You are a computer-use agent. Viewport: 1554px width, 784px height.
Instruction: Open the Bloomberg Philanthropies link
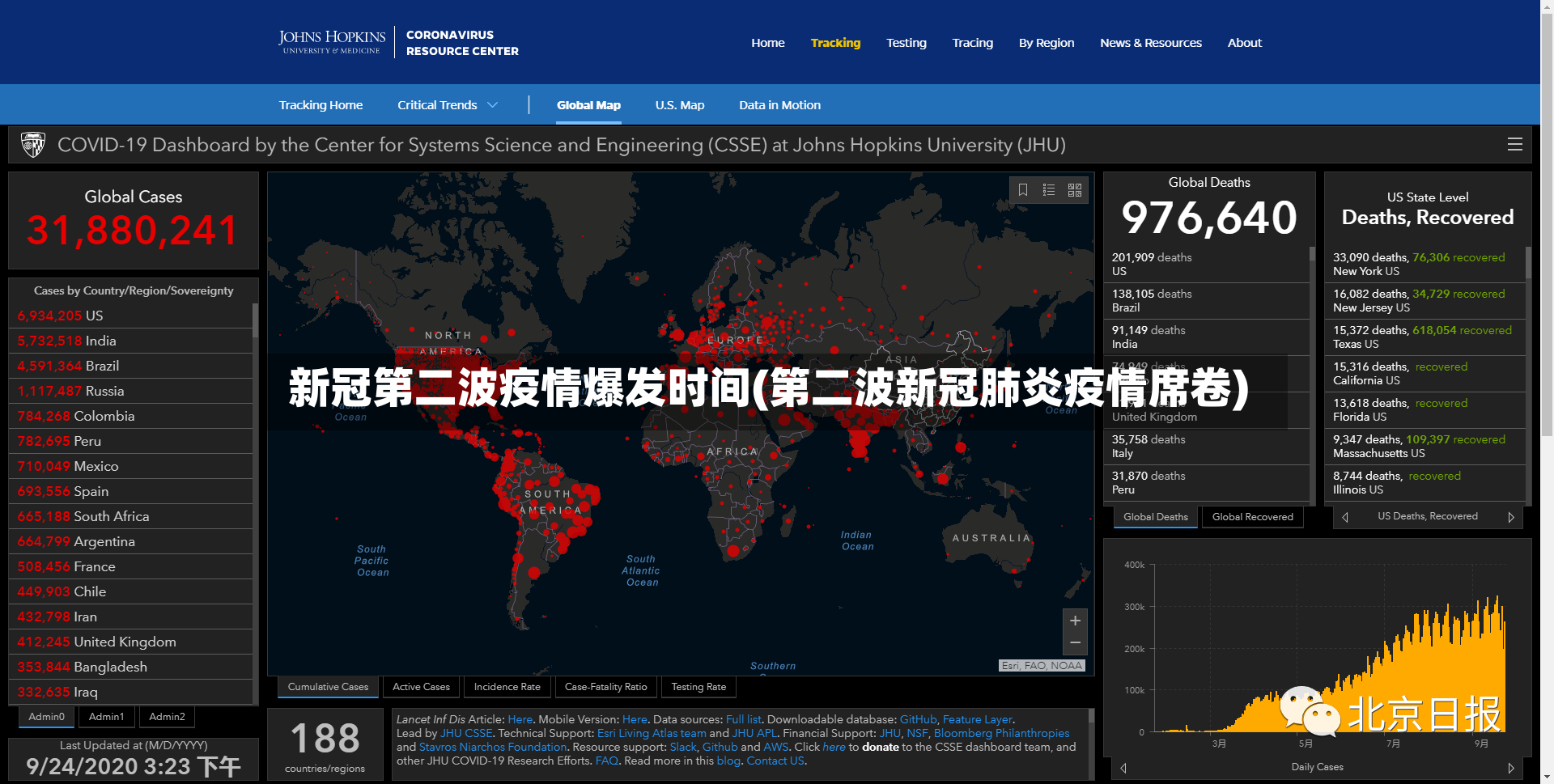point(1001,733)
